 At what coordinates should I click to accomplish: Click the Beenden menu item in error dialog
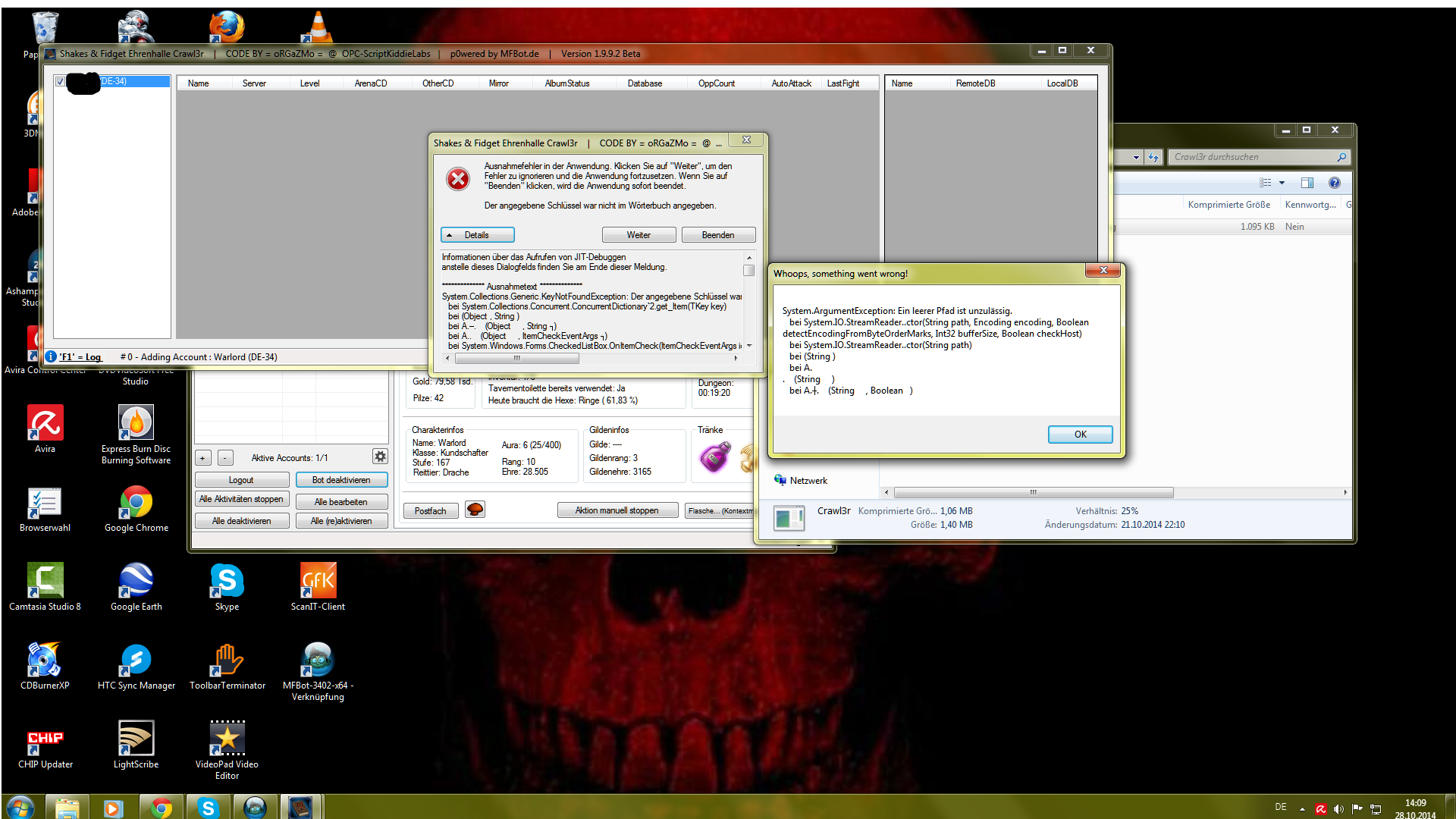click(x=720, y=234)
